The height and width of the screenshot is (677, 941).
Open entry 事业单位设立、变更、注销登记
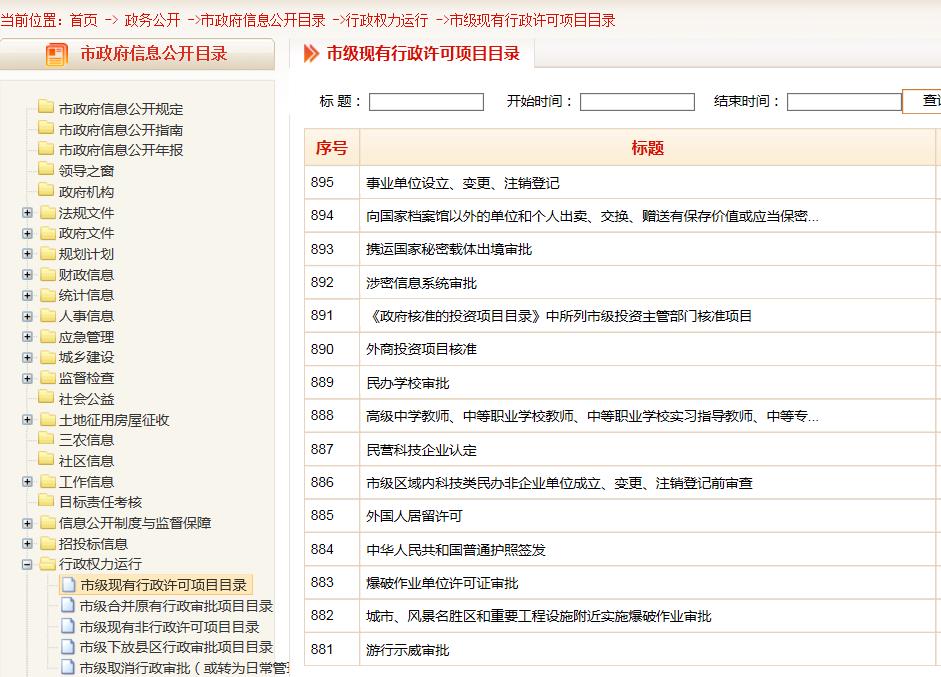pyautogui.click(x=463, y=183)
